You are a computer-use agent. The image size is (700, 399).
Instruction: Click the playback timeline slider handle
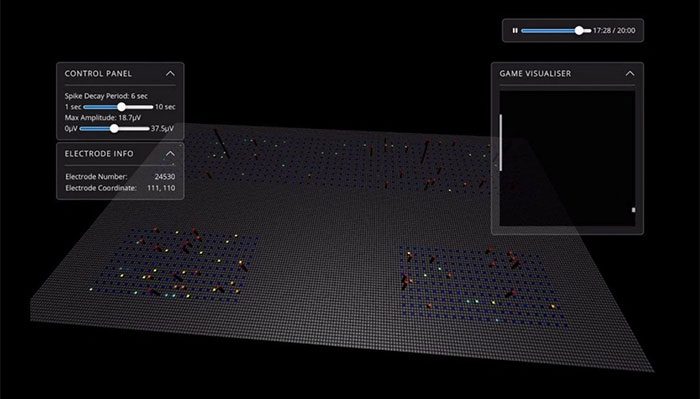[579, 30]
